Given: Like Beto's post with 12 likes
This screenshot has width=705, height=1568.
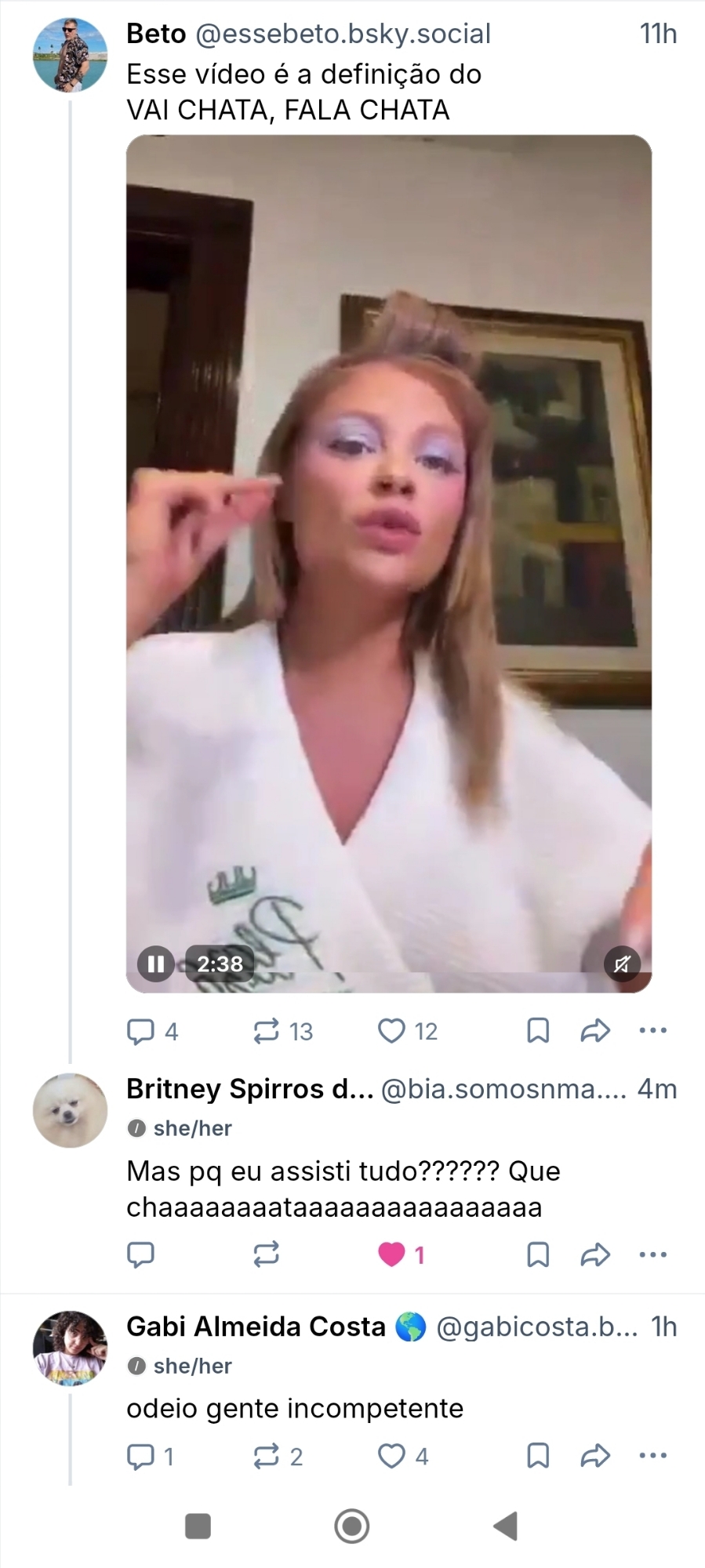Looking at the screenshot, I should [391, 1031].
